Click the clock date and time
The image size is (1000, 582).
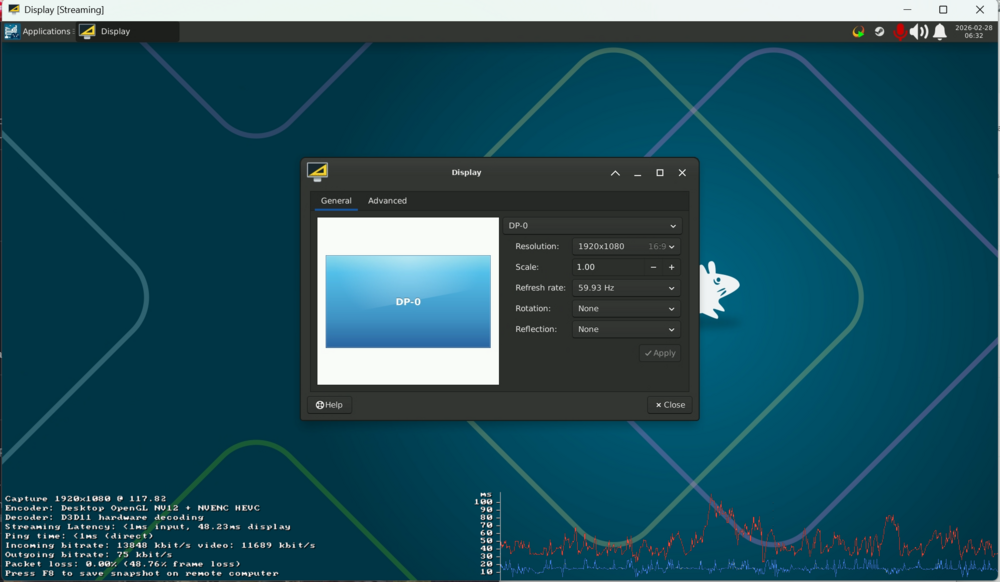click(x=973, y=32)
